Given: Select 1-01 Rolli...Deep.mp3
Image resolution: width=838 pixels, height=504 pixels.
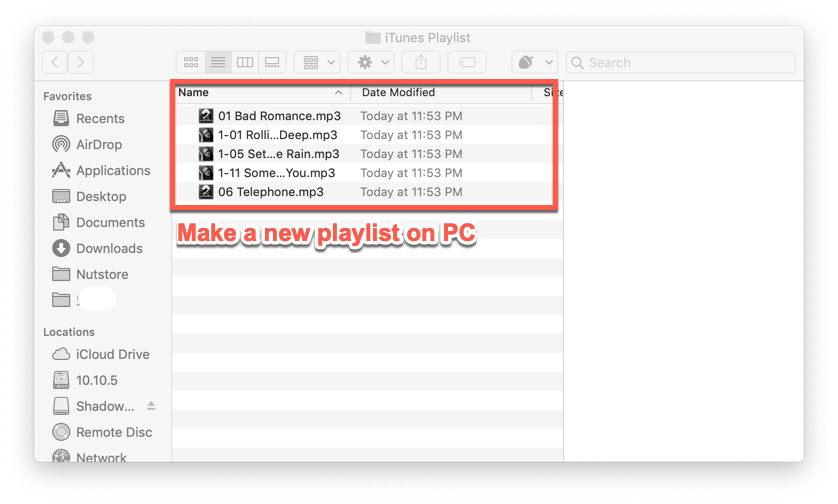Looking at the screenshot, I should (278, 135).
